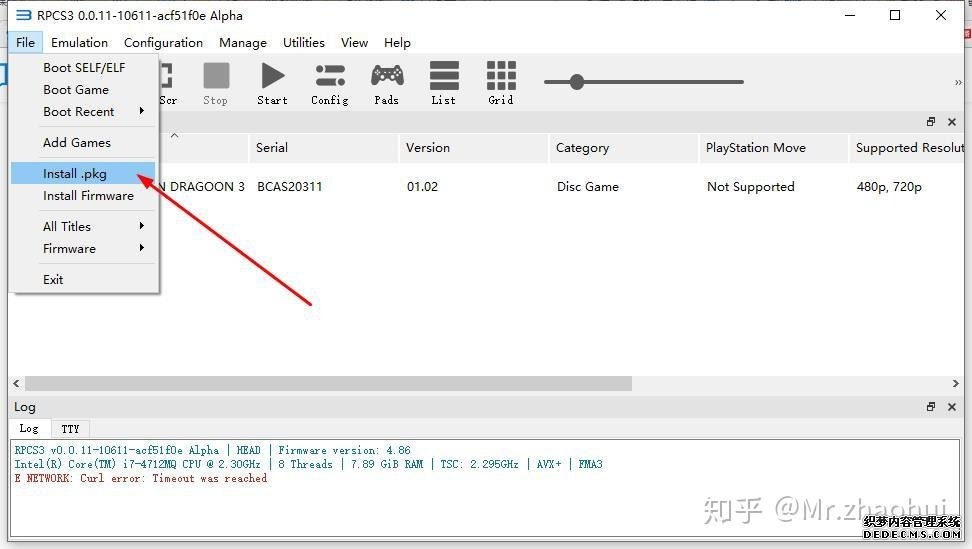Screen dimensions: 972x549
Task: Undock the Log panel float icon
Action: [x=931, y=407]
